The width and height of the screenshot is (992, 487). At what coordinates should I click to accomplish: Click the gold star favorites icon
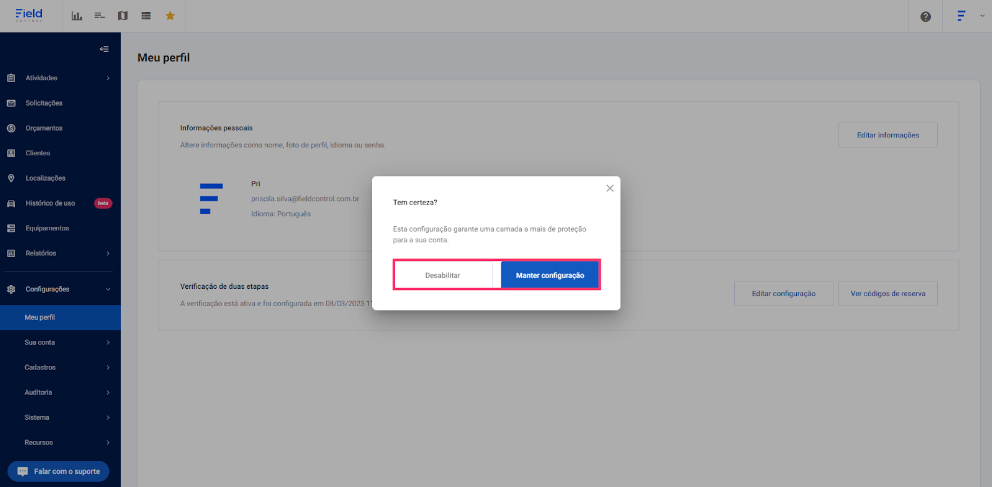pos(170,16)
